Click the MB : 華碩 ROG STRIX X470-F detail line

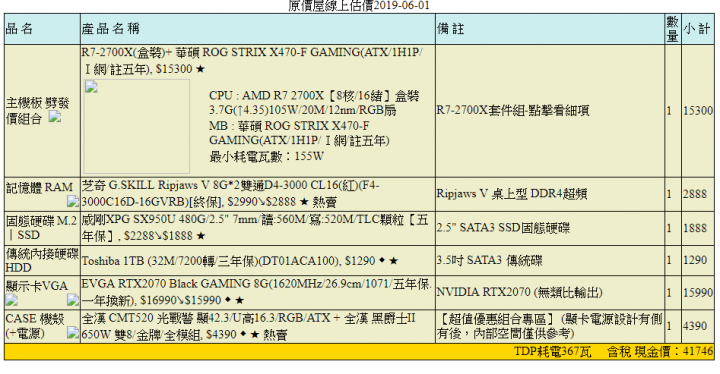click(299, 133)
